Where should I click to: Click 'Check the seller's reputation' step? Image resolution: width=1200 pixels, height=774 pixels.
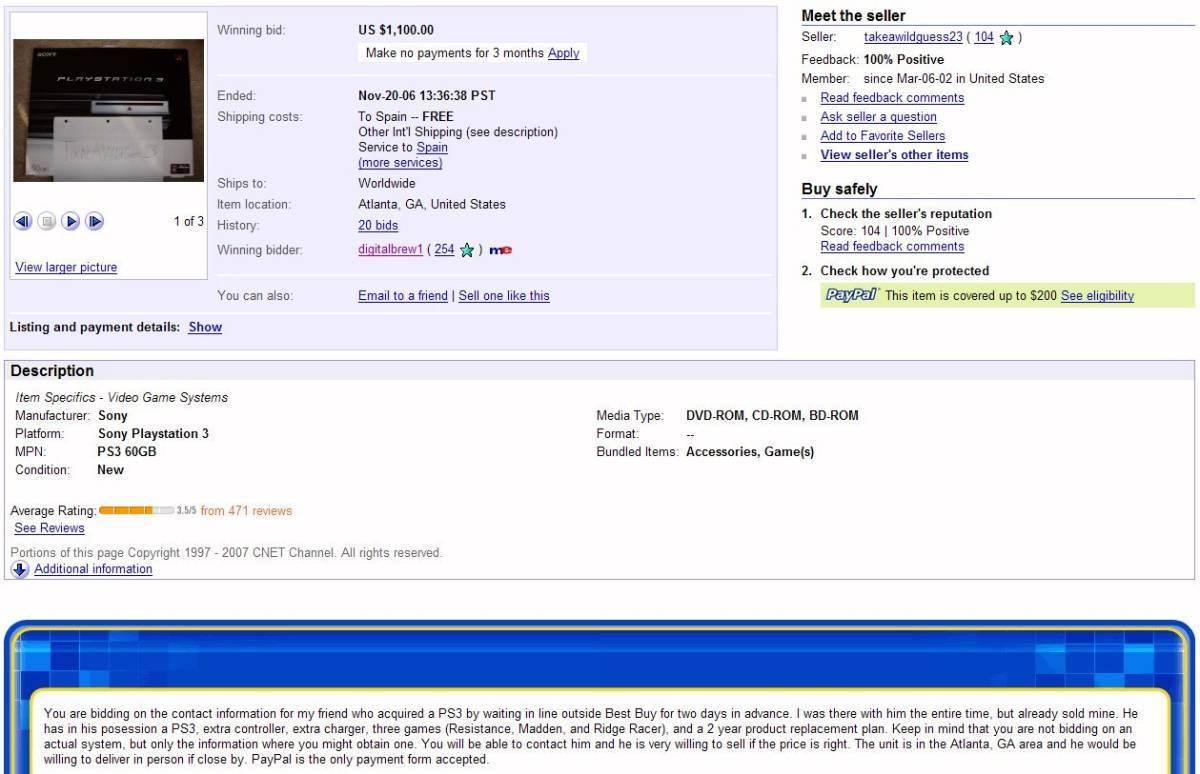[906, 214]
